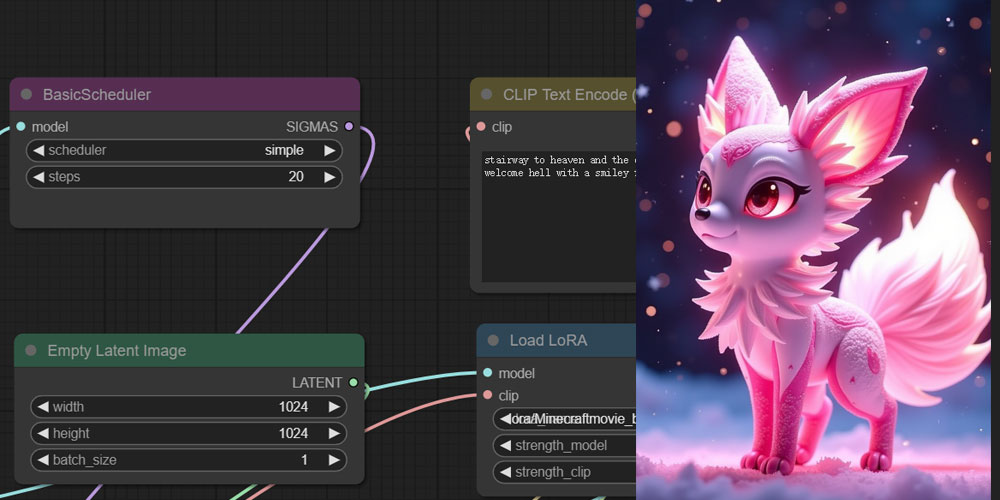Click the SIGMAS output socket

click(348, 126)
